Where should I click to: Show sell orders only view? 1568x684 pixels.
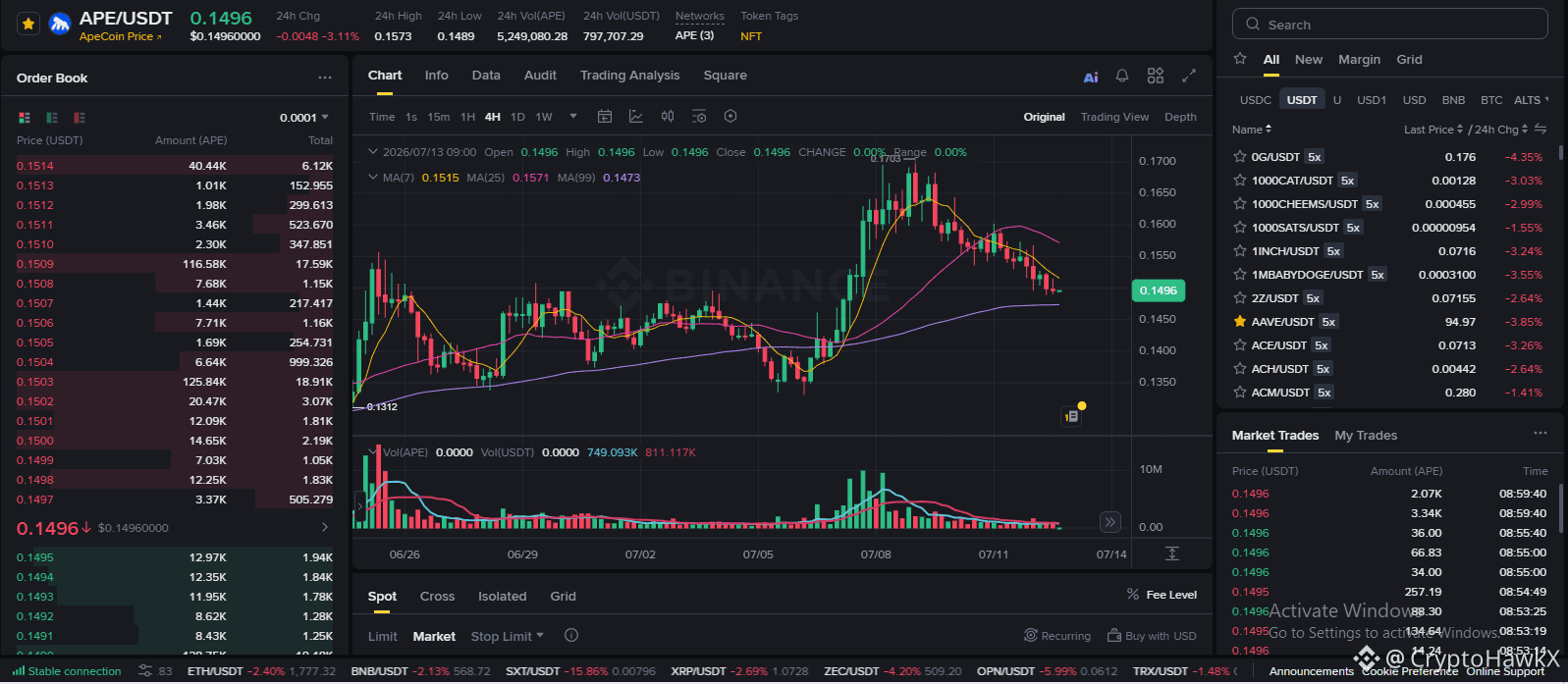(x=80, y=118)
